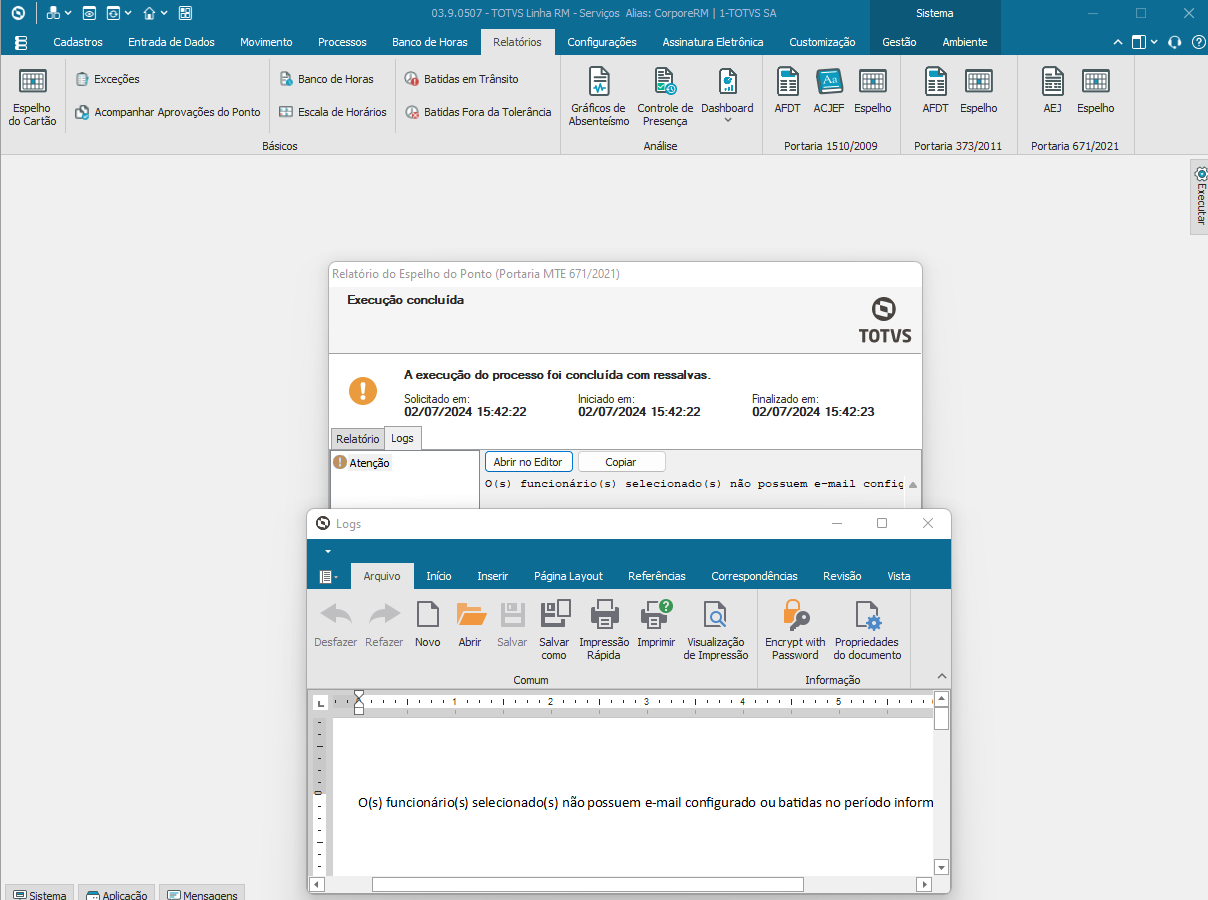1208x900 pixels.
Task: Collapse the Logs editor ribbon
Action: point(941,676)
